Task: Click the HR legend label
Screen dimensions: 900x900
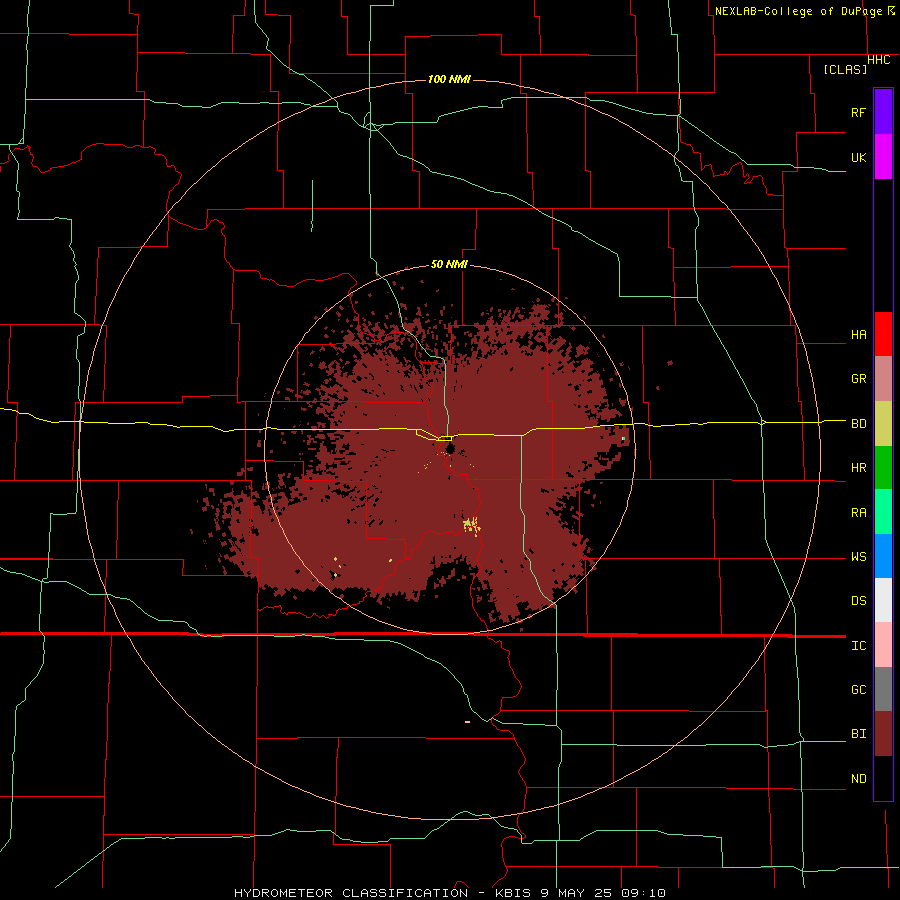Action: (x=859, y=468)
